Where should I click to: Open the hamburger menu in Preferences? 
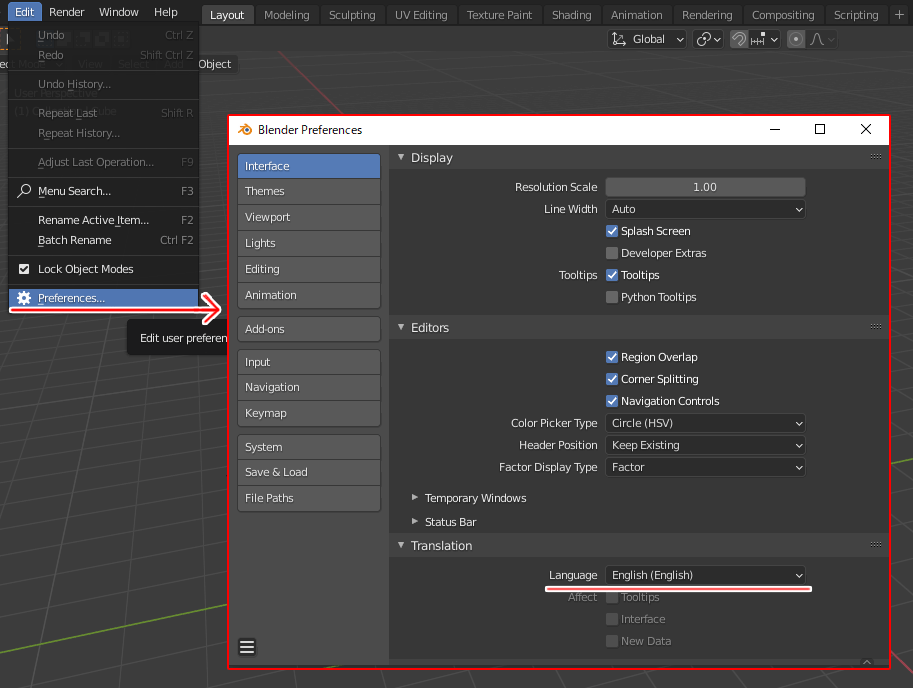247,647
